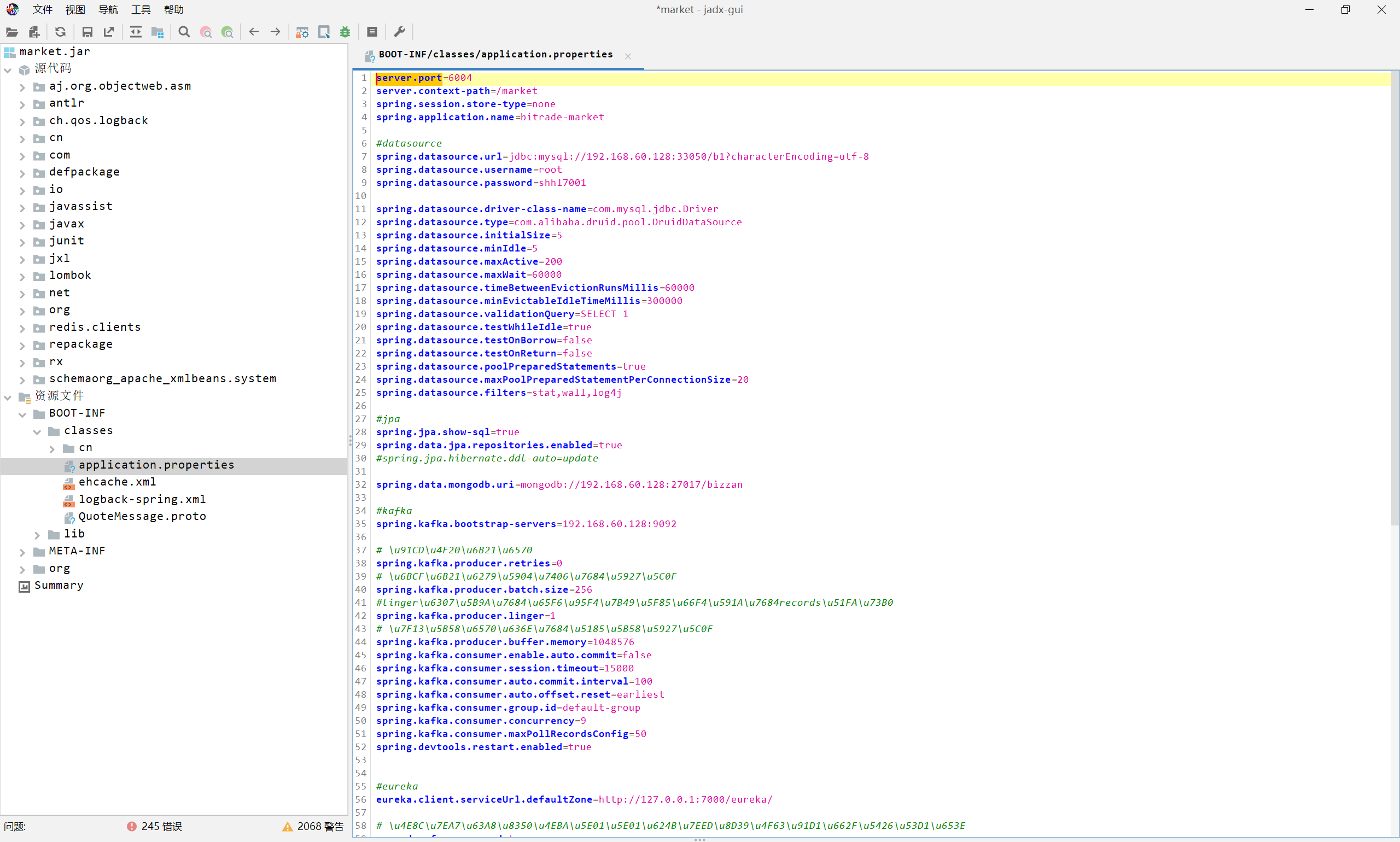The width and height of the screenshot is (1400, 842).
Task: Click the spring.datasource.url line
Action: (x=622, y=156)
